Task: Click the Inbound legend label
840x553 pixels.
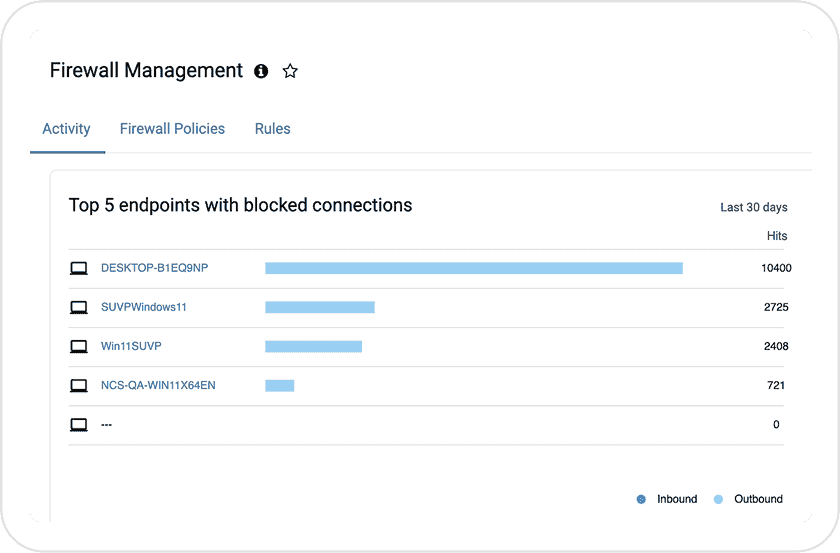Action: 677,499
